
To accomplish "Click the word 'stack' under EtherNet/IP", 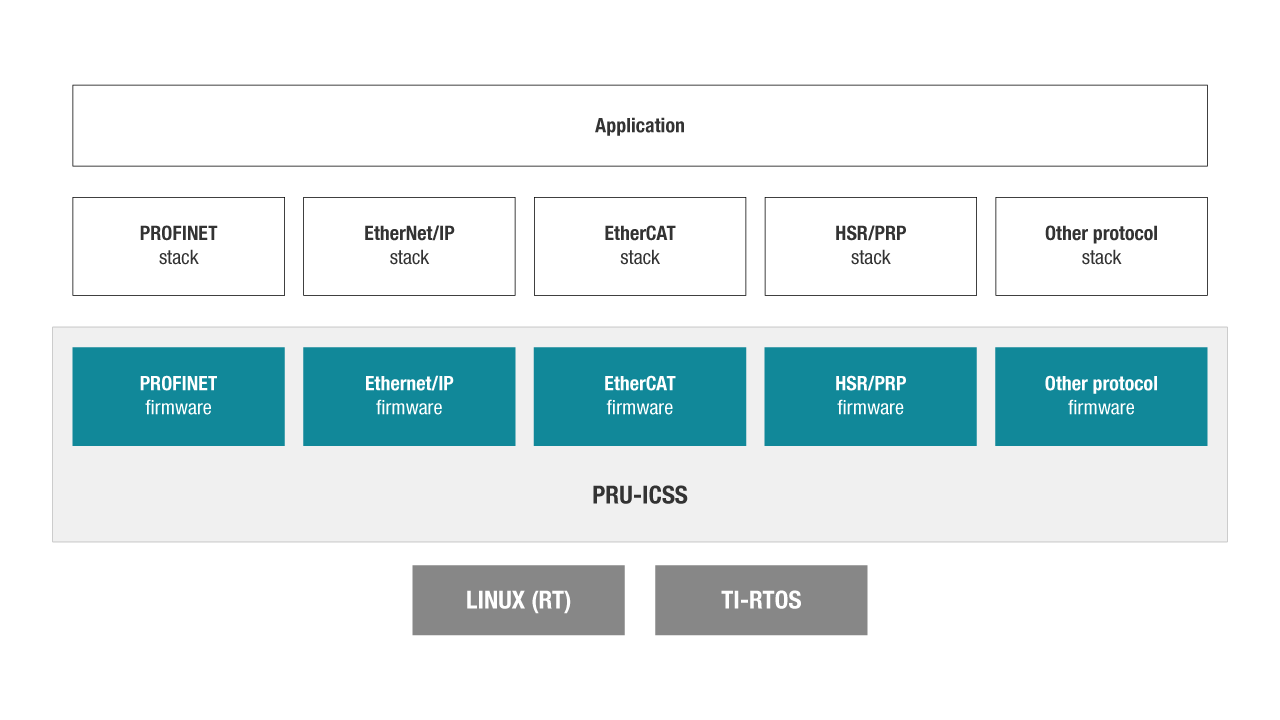I will click(x=409, y=258).
